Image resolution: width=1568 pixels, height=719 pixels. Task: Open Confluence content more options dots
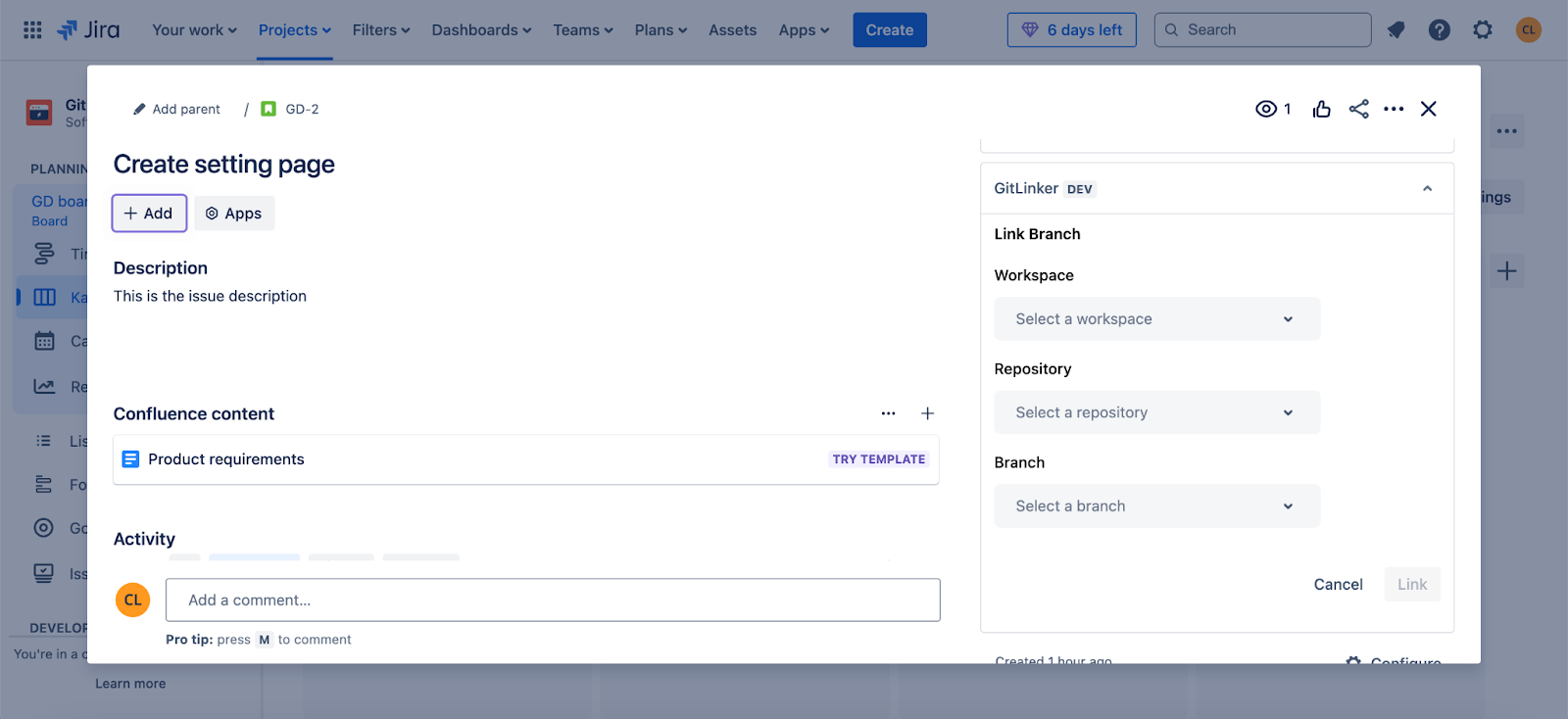pos(888,413)
